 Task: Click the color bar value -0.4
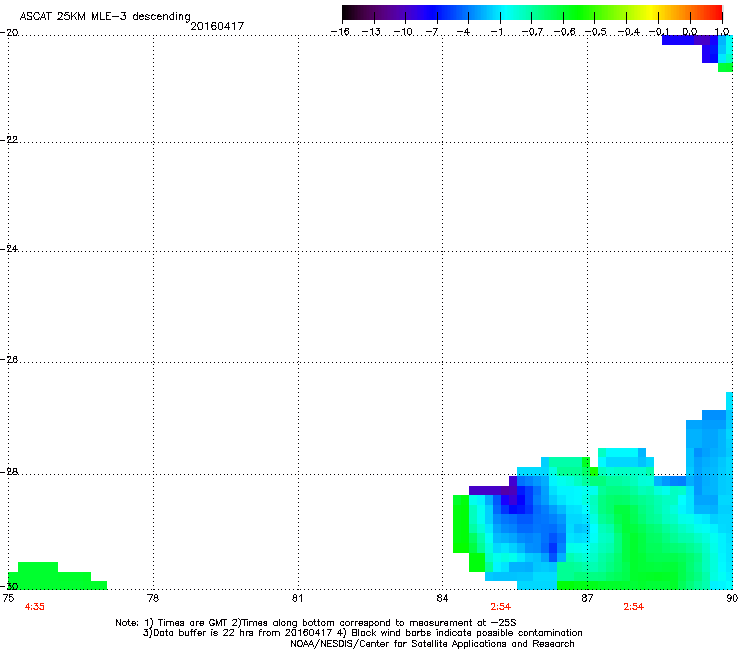coord(629,32)
